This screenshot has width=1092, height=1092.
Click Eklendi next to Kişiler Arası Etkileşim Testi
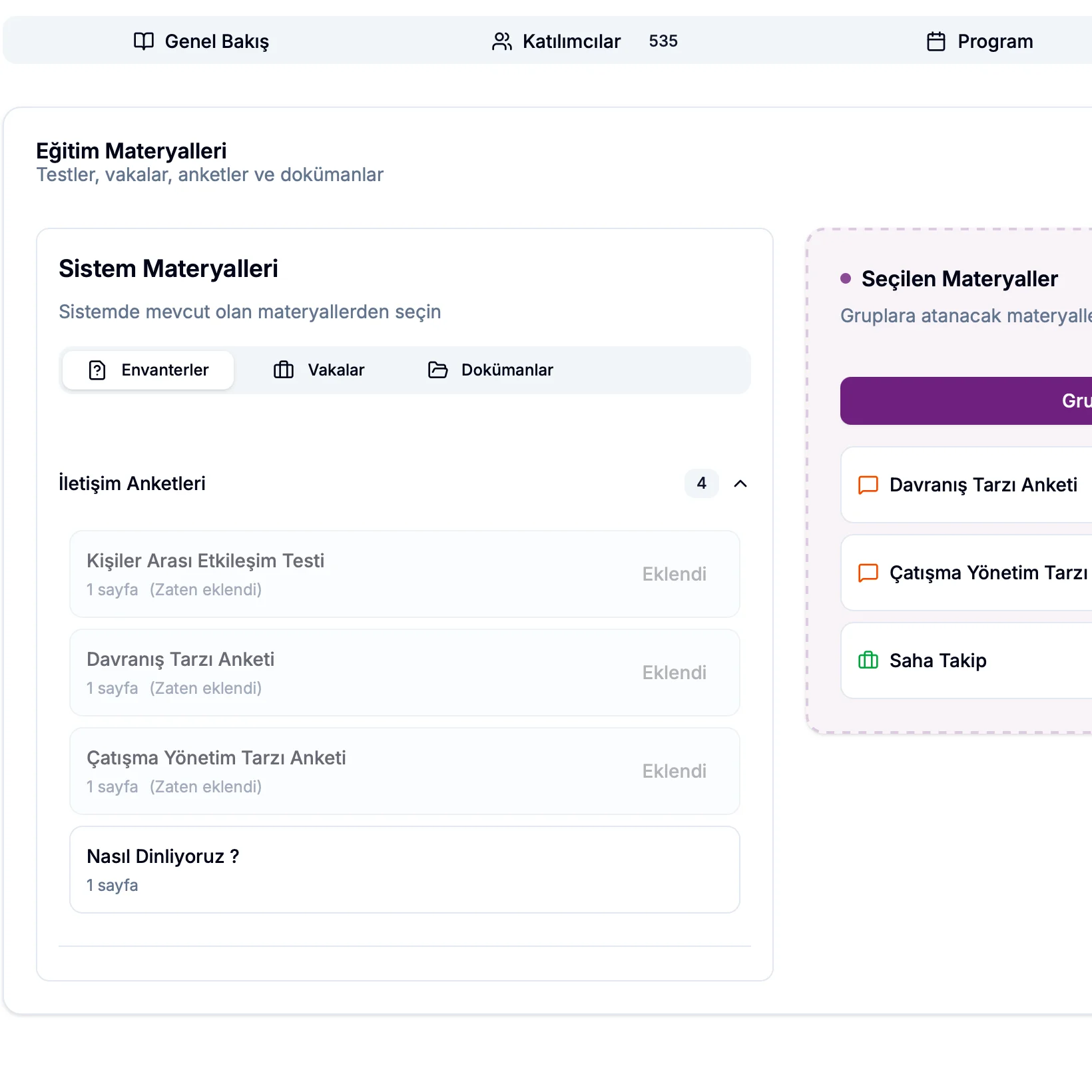pos(674,574)
